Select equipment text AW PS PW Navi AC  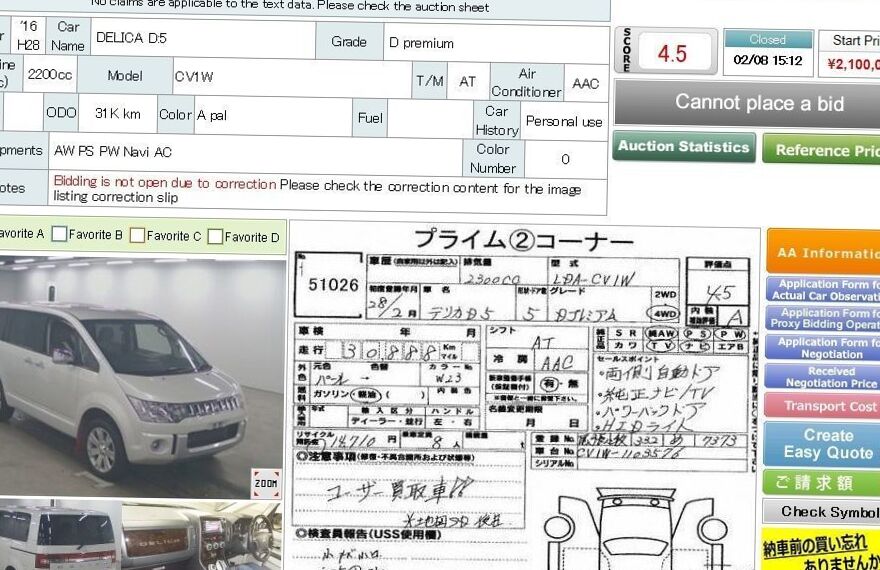[x=113, y=151]
